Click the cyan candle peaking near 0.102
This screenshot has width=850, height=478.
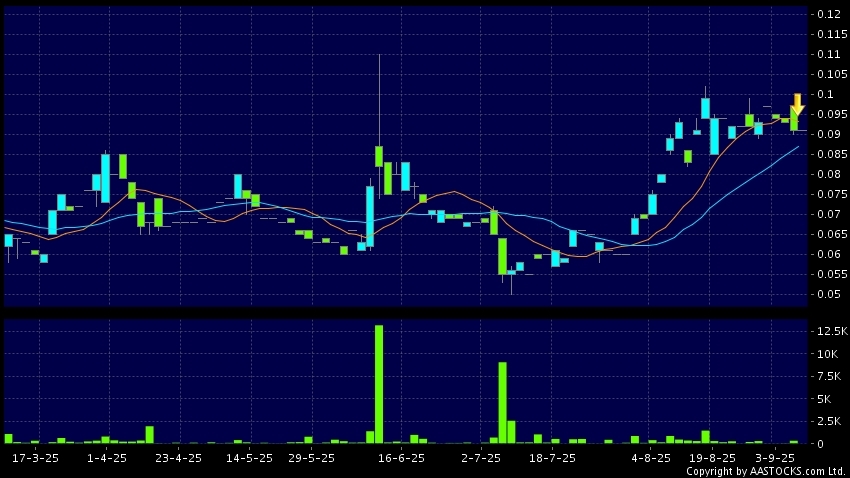[705, 108]
